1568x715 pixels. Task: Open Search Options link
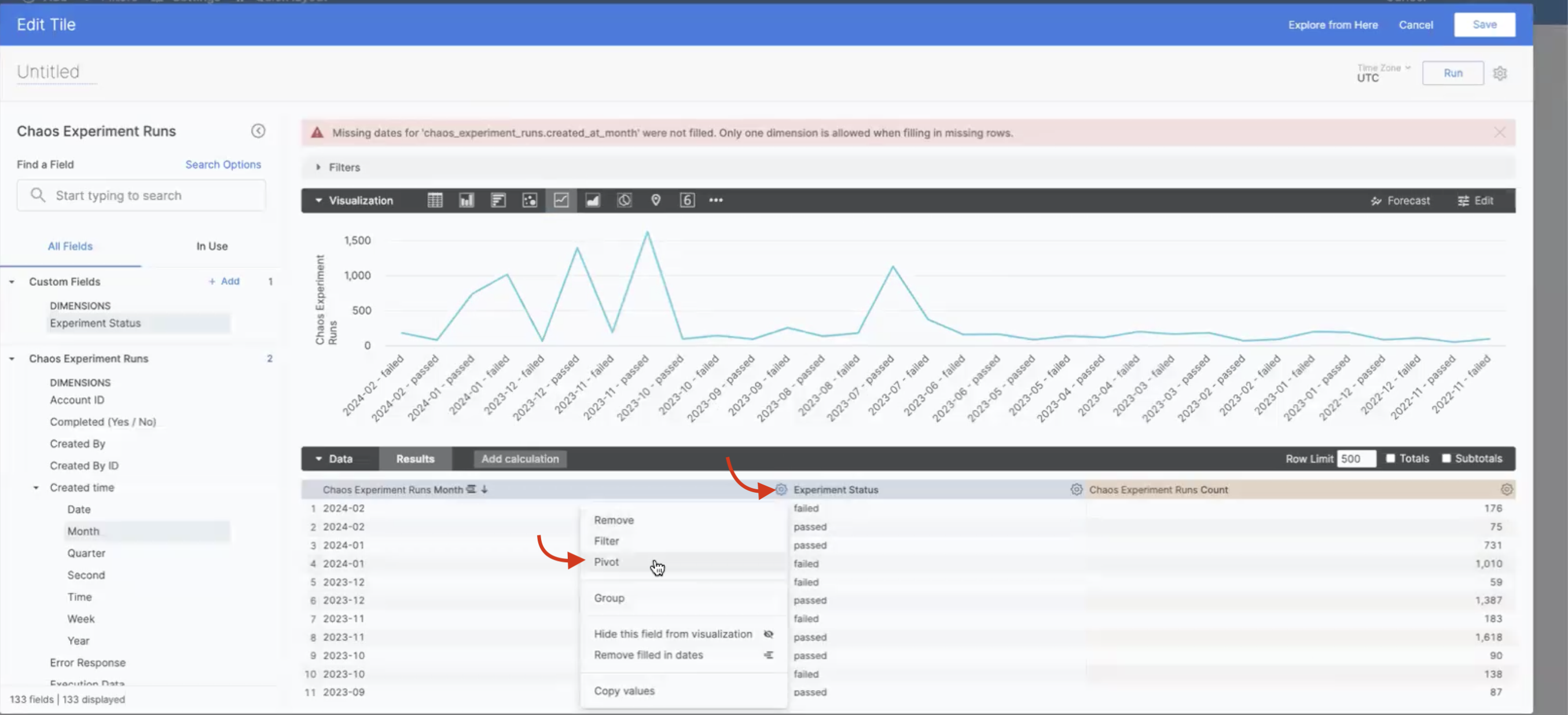(223, 164)
